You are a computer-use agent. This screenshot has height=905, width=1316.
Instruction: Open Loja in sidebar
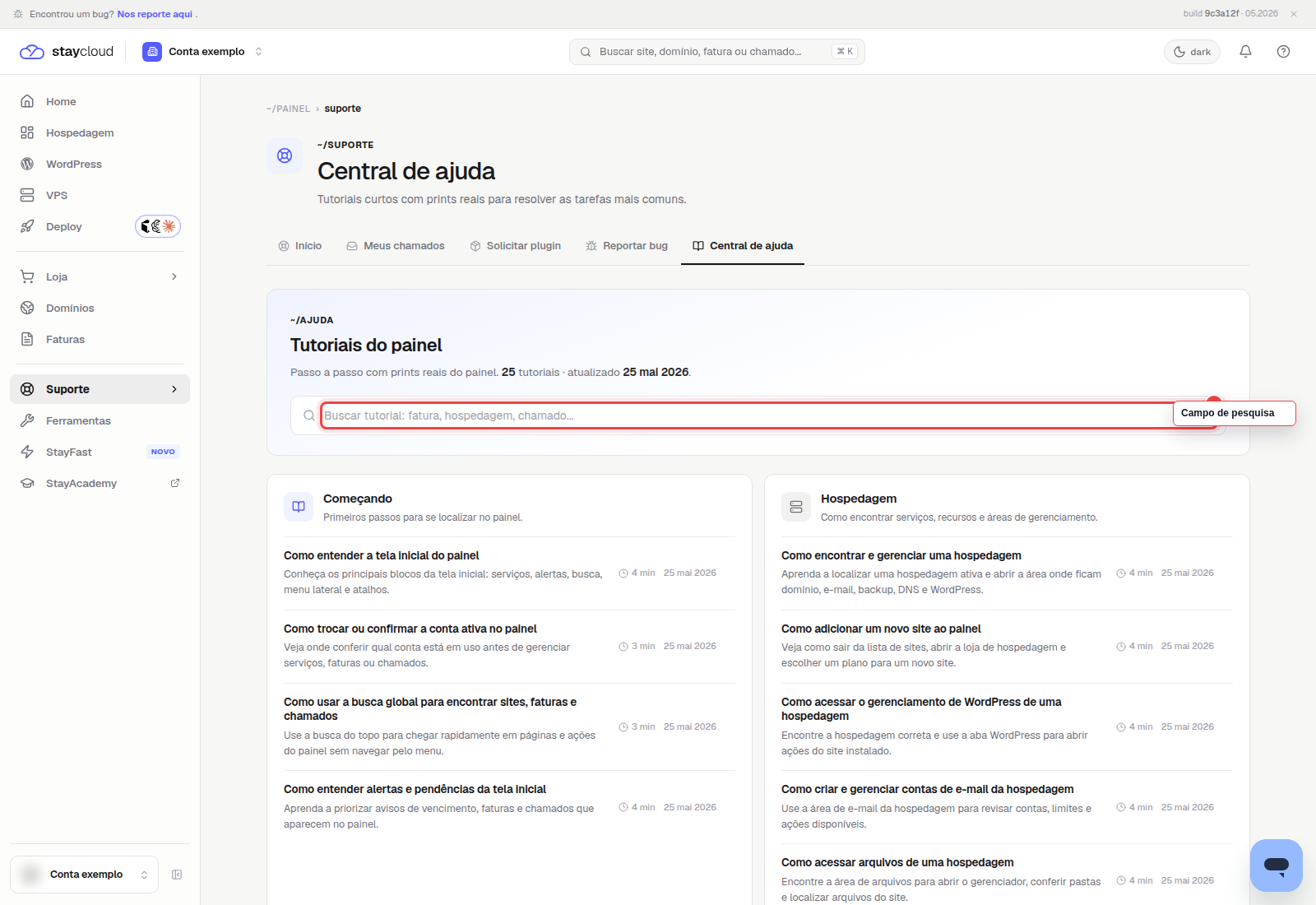point(100,276)
